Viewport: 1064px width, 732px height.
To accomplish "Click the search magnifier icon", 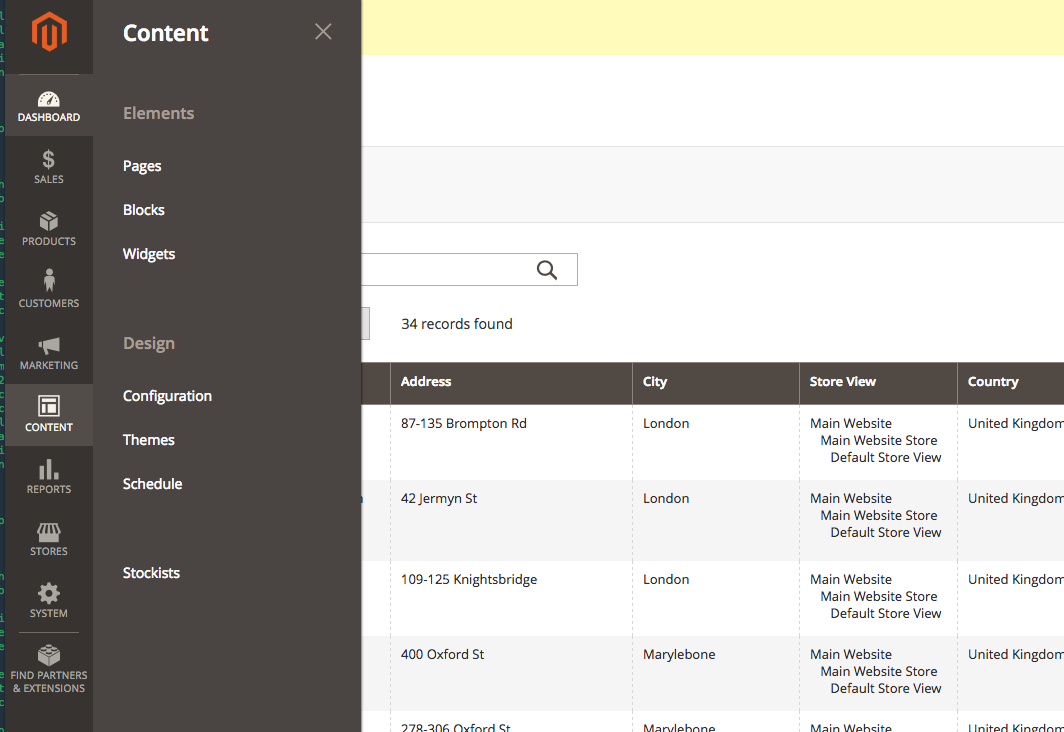I will pos(547,270).
